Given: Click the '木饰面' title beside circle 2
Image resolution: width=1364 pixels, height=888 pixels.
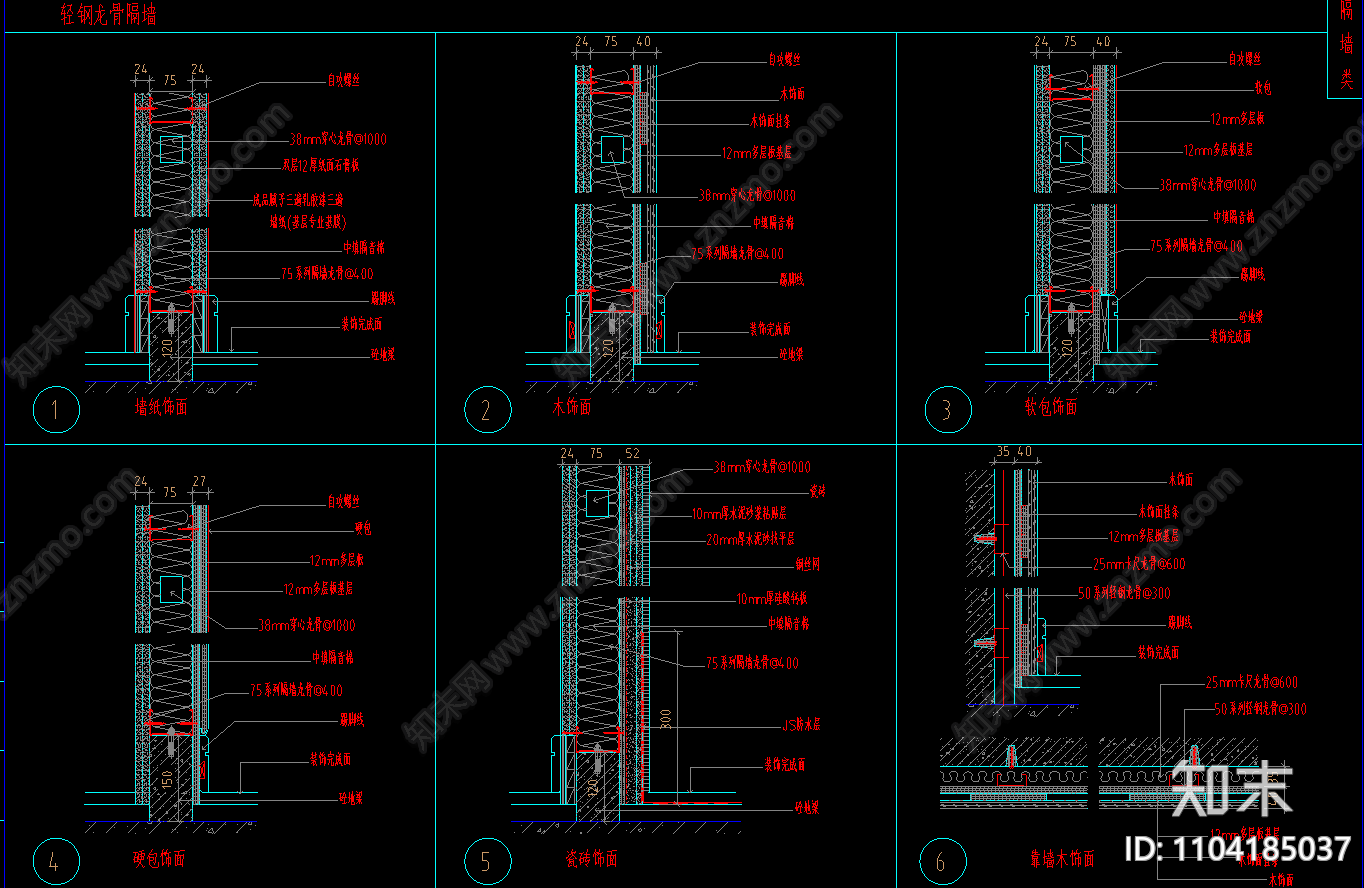Looking at the screenshot, I should tap(571, 408).
